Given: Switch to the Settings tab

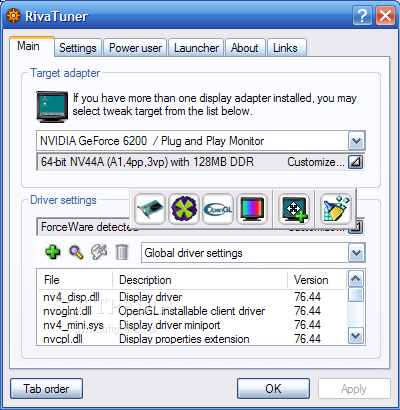Looking at the screenshot, I should (78, 48).
